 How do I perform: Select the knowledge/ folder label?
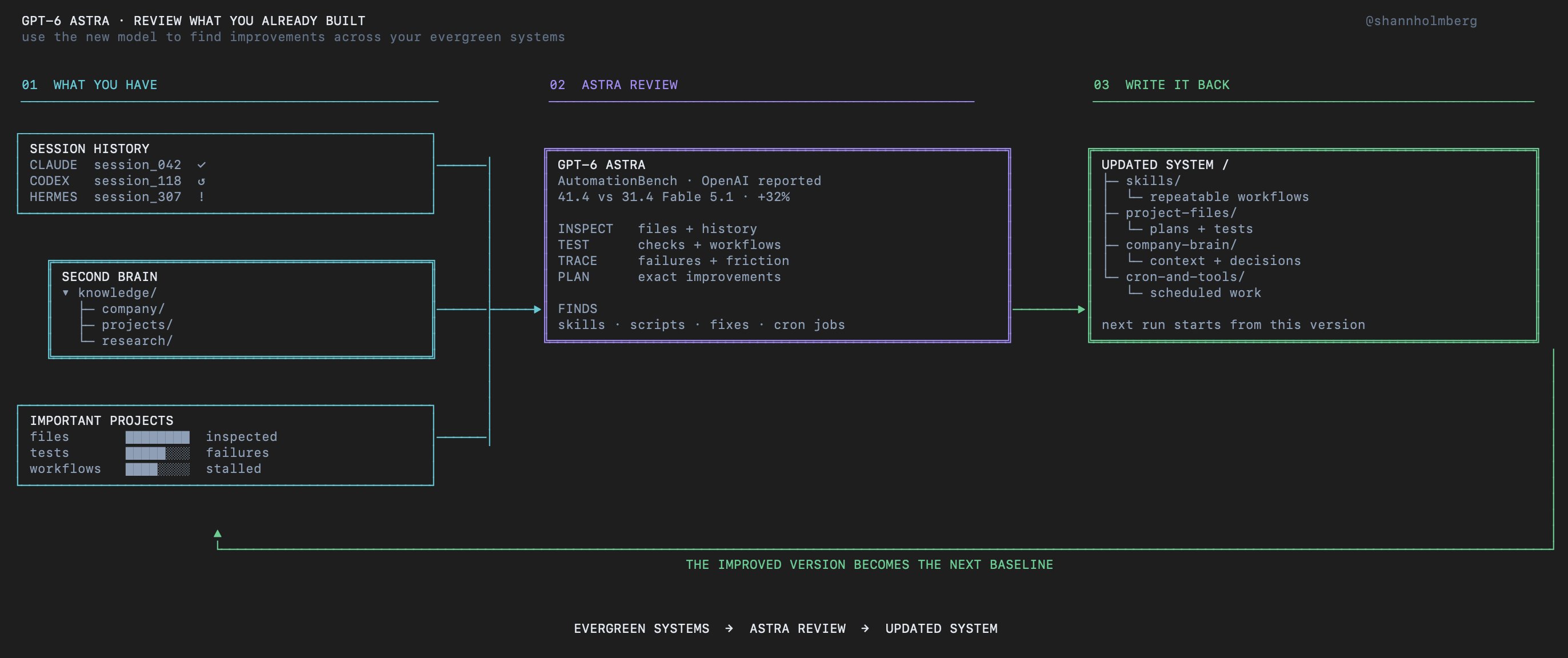(117, 293)
